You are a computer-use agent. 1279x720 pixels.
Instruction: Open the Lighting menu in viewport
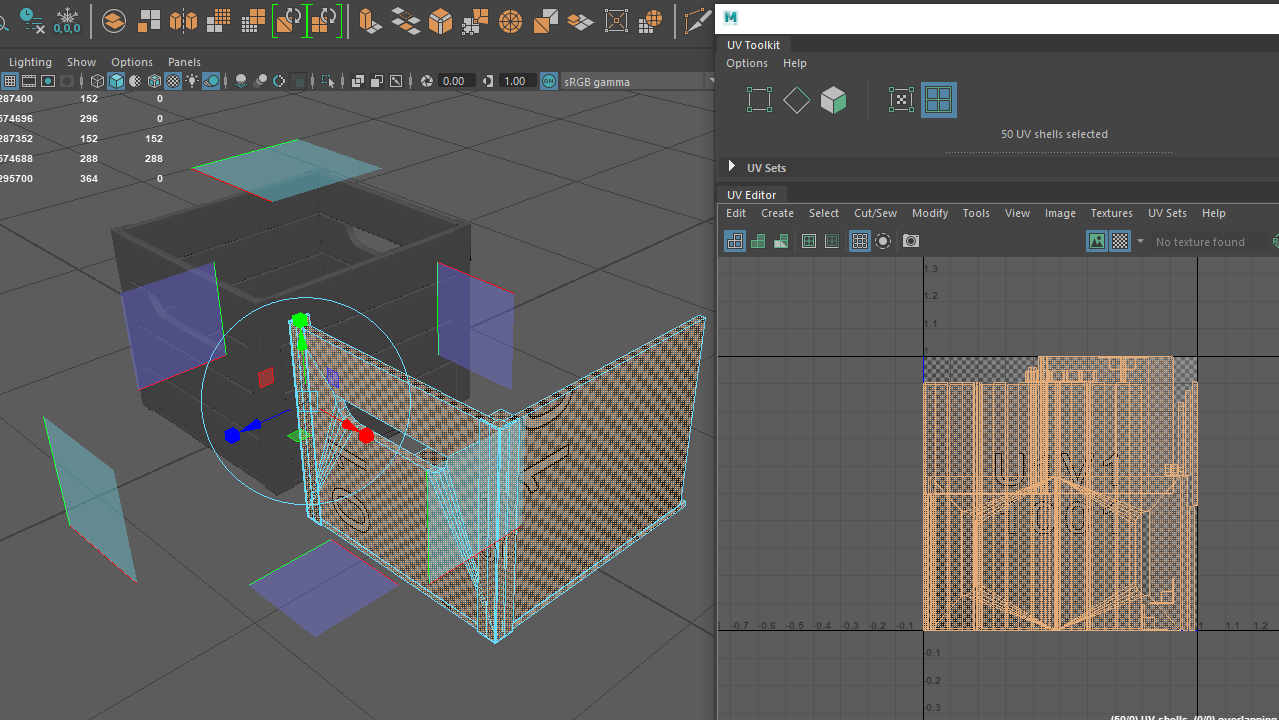[x=30, y=62]
